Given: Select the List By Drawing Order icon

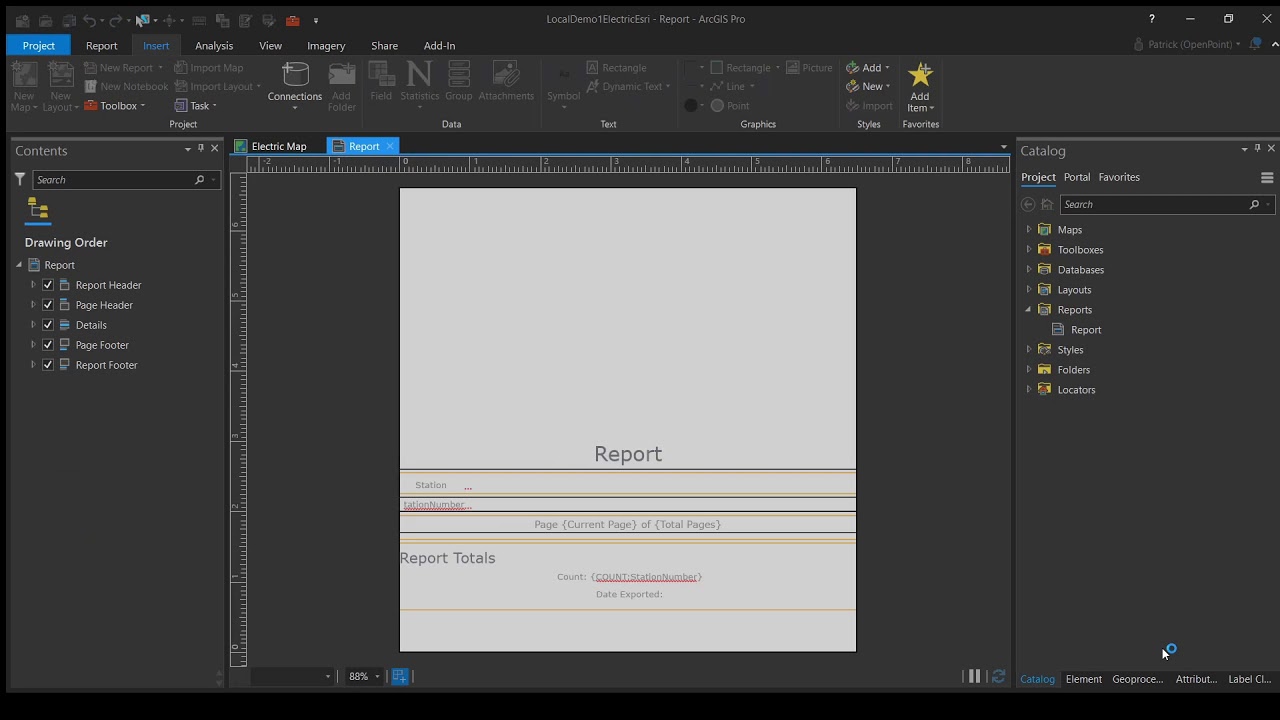Looking at the screenshot, I should 38,208.
